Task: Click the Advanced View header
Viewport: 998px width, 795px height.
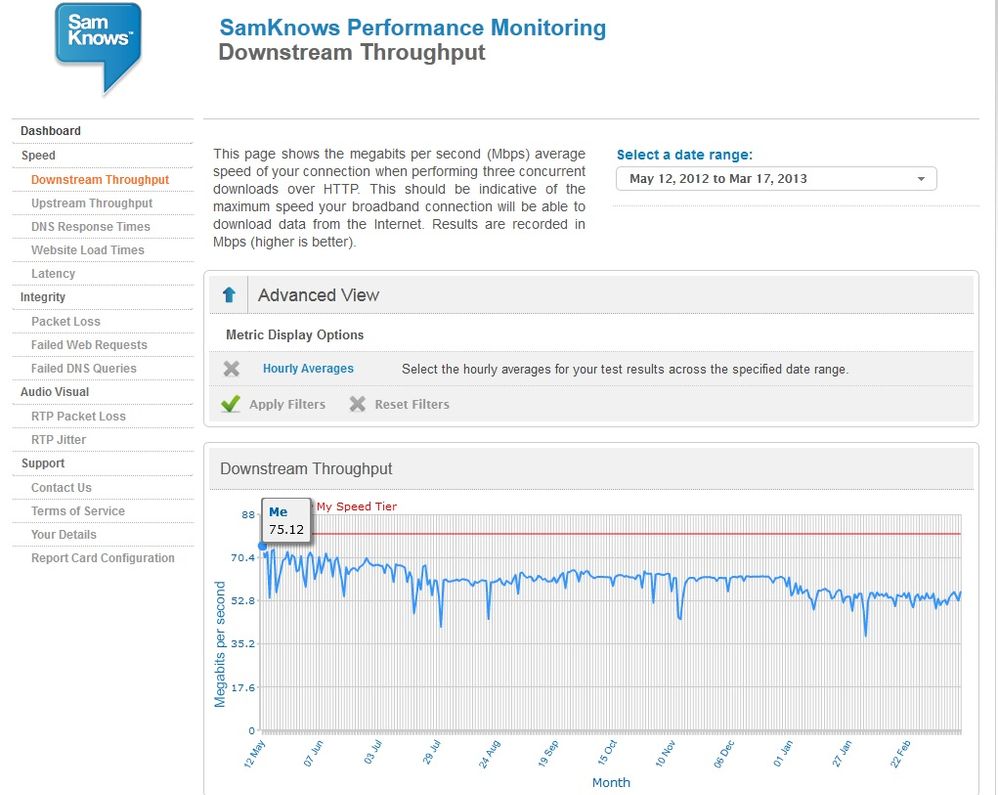Action: coord(318,295)
